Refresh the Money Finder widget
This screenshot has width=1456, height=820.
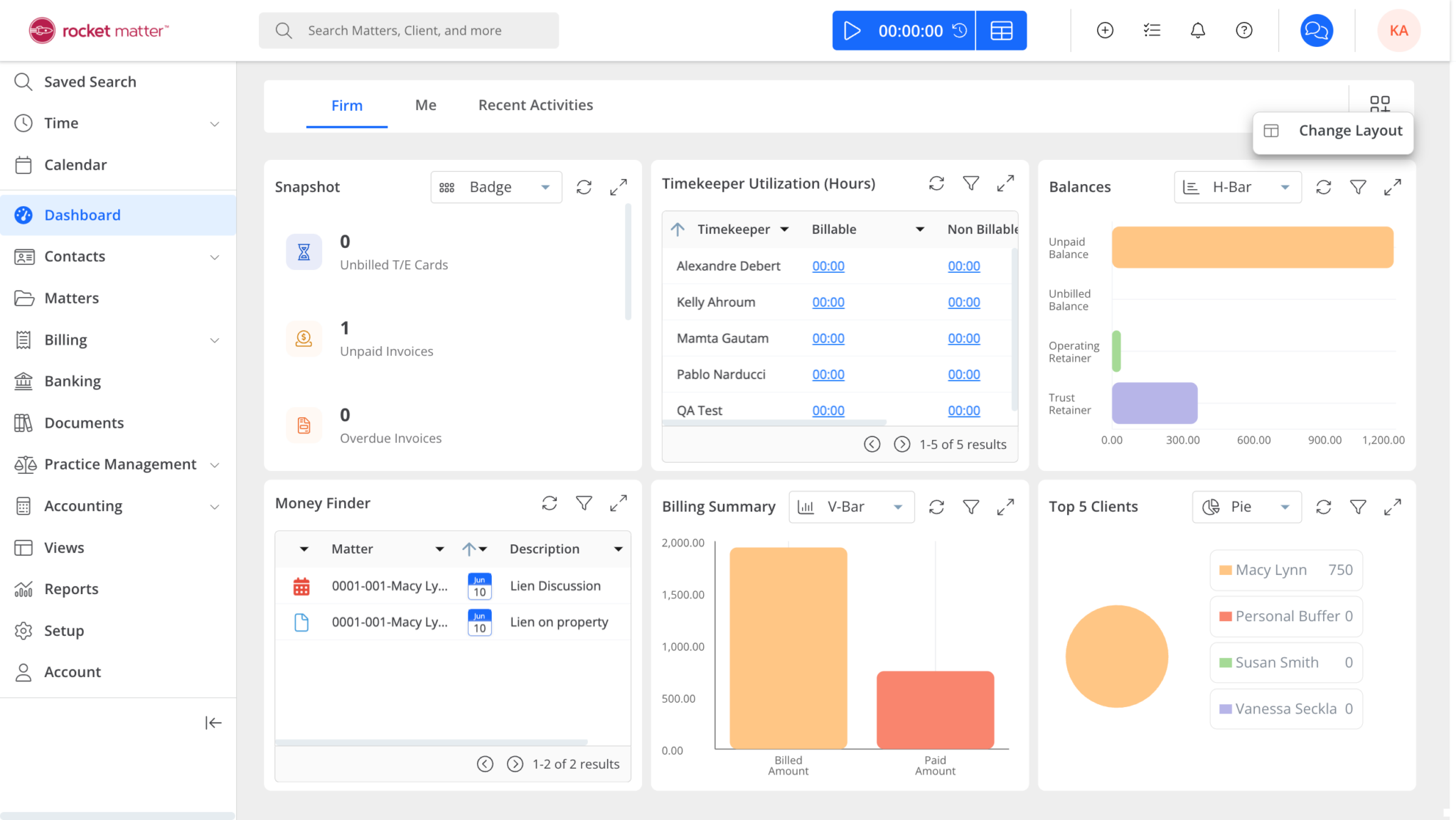pos(549,503)
